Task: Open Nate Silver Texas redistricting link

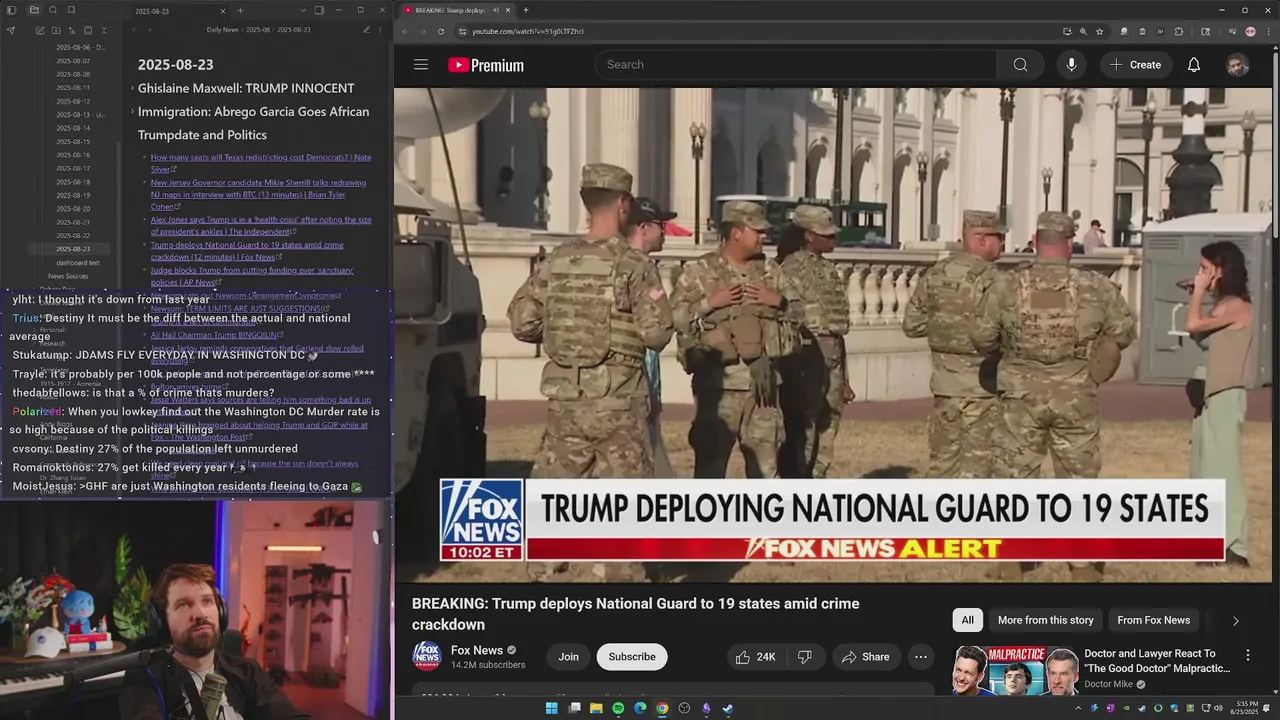Action: [x=260, y=163]
